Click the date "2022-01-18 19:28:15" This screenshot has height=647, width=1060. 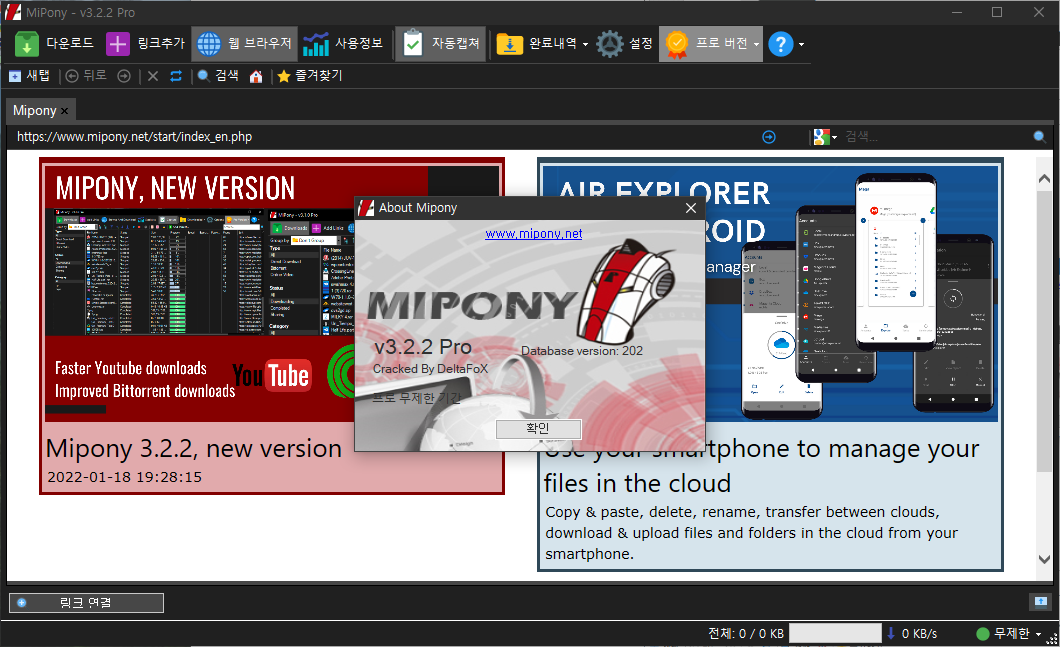pyautogui.click(x=124, y=477)
